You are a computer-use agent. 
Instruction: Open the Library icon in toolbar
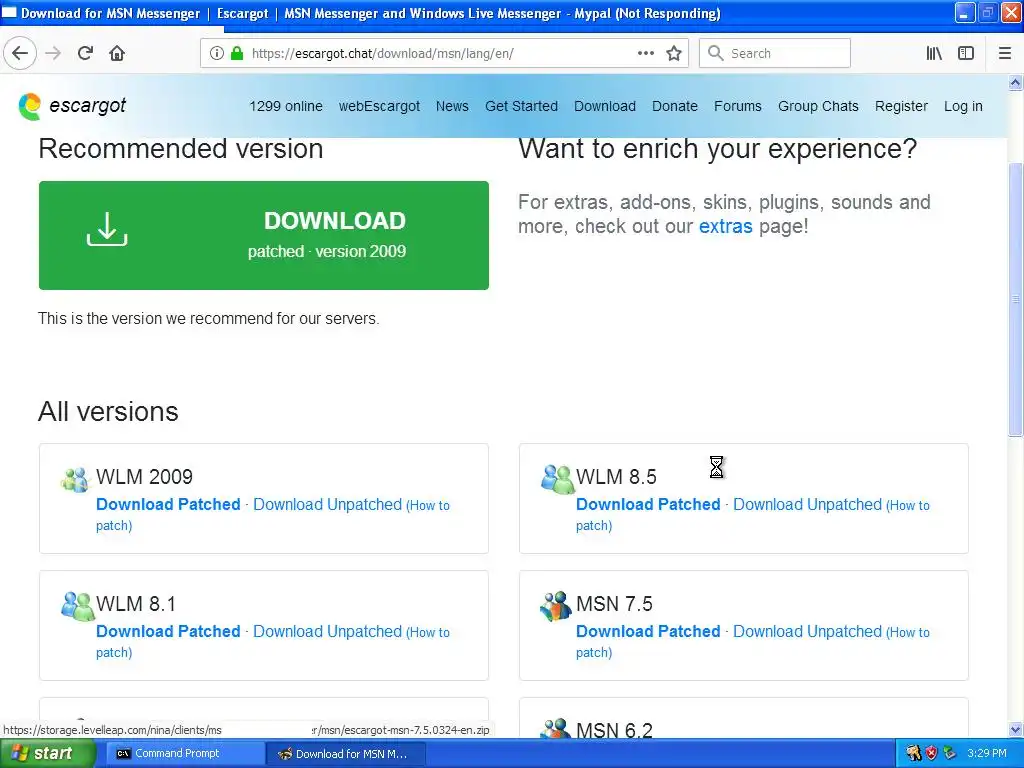point(934,53)
